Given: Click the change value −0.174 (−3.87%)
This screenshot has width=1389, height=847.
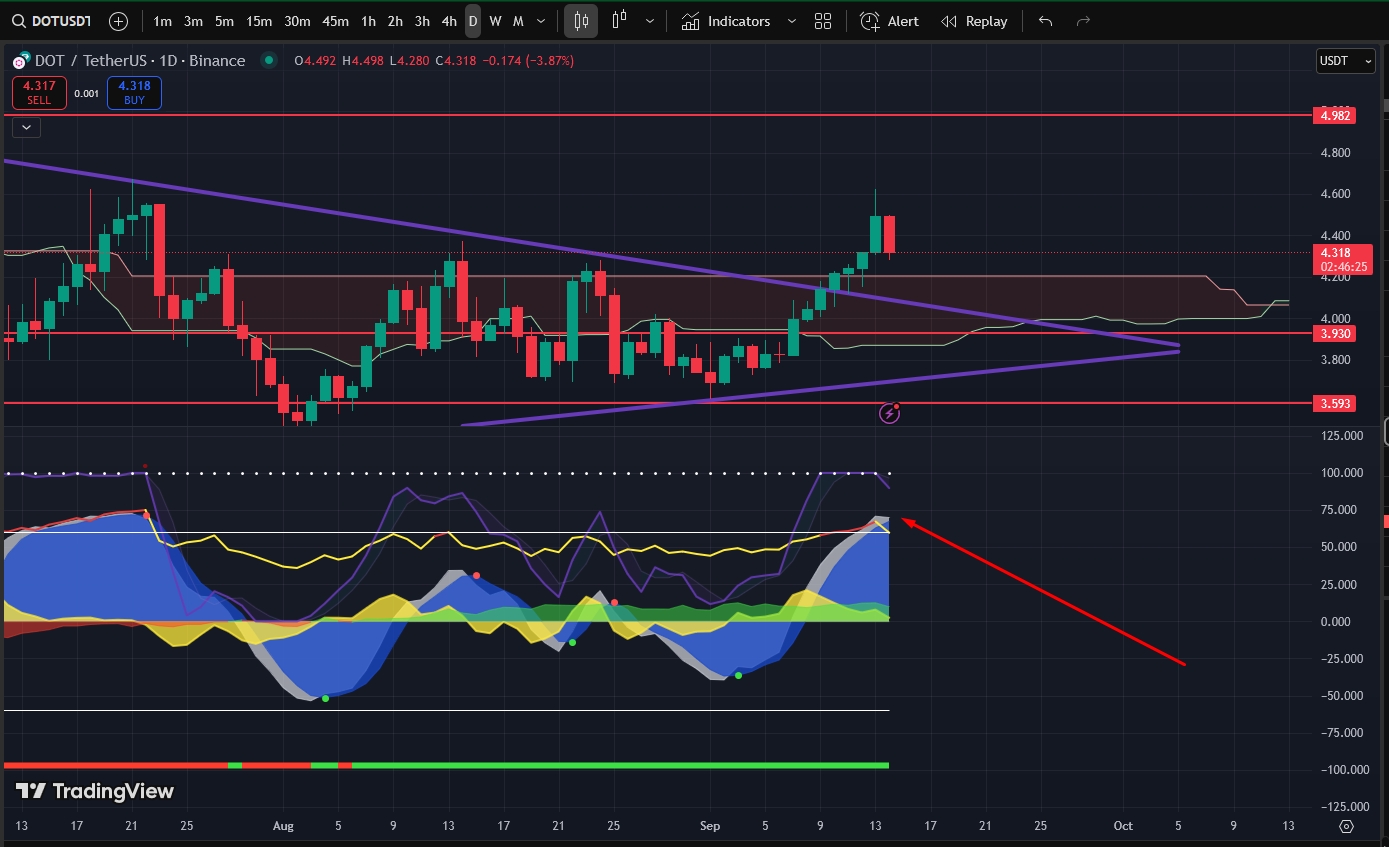Looking at the screenshot, I should [528, 60].
